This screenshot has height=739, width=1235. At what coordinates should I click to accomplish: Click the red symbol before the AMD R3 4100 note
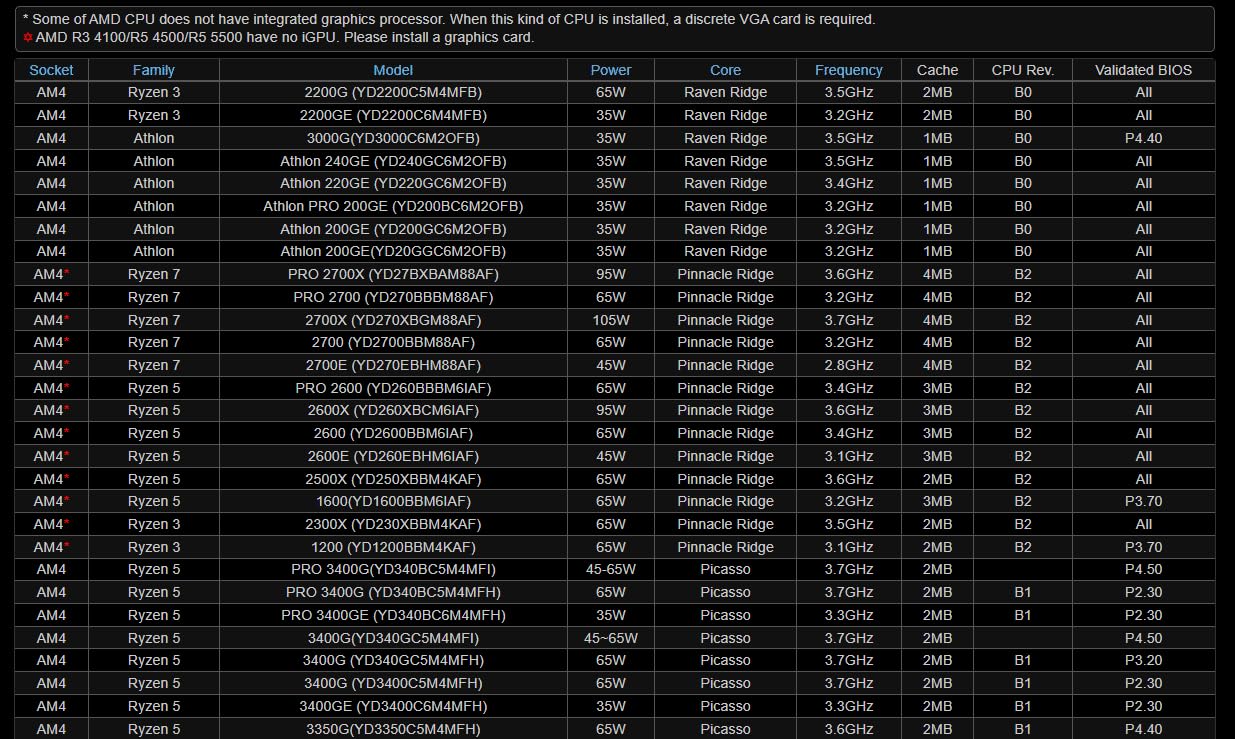[28, 37]
